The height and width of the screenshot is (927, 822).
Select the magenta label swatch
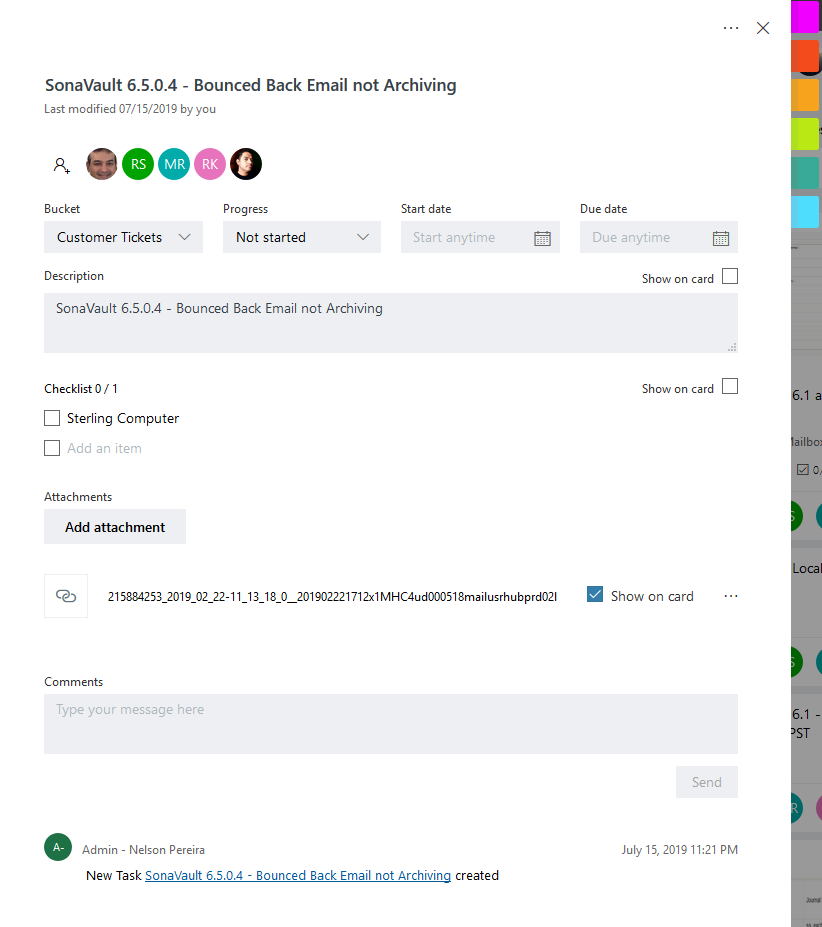click(x=806, y=16)
